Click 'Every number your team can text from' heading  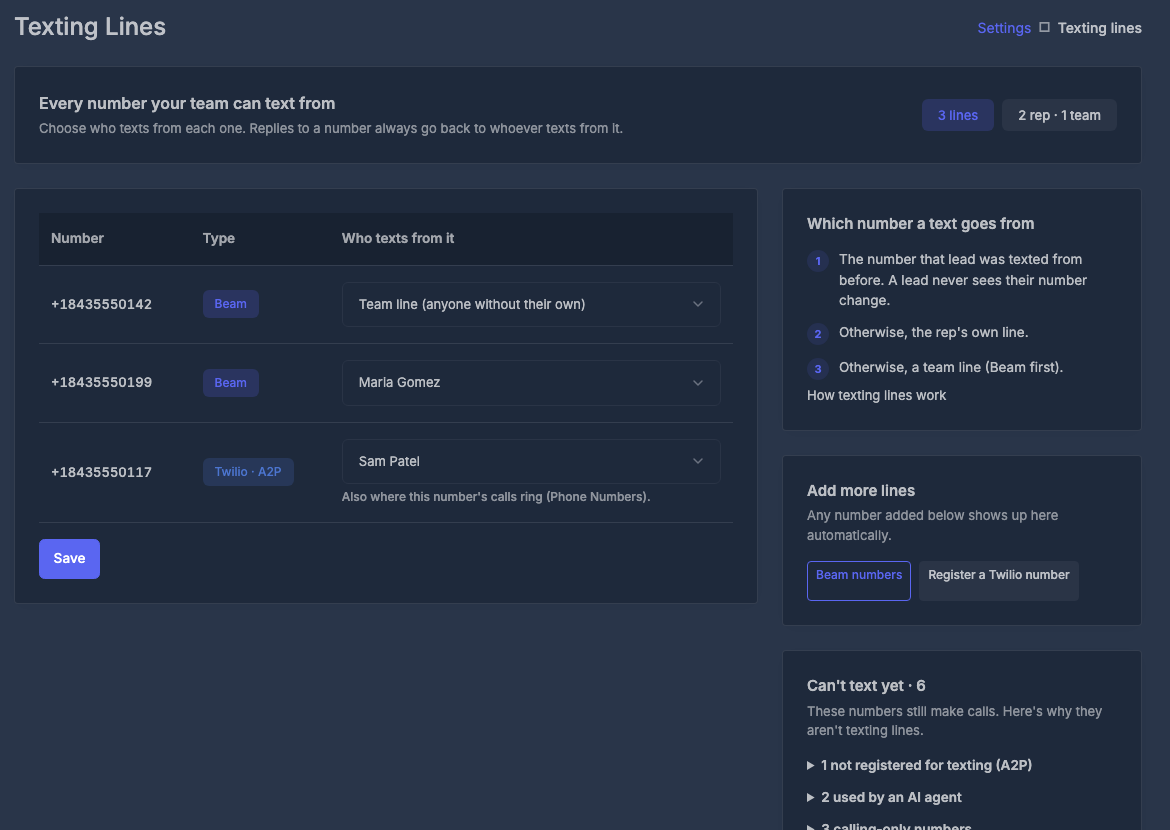click(x=187, y=104)
